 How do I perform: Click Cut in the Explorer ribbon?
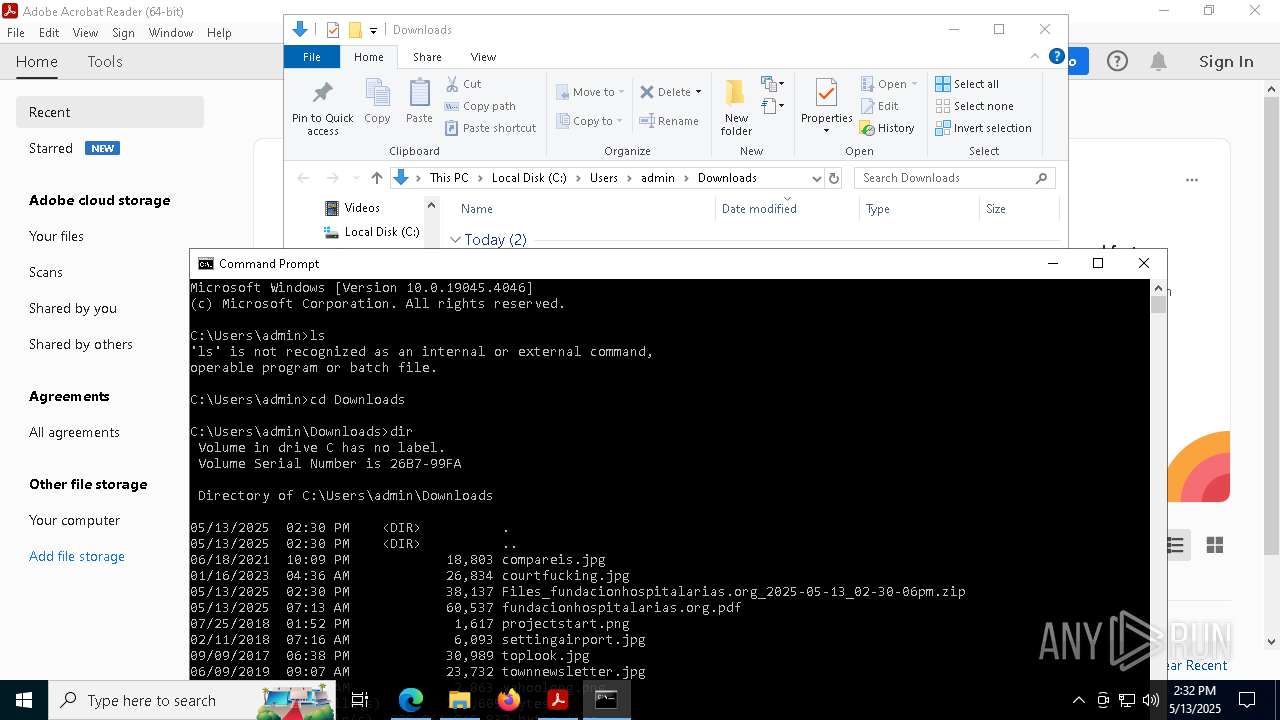pyautogui.click(x=464, y=84)
